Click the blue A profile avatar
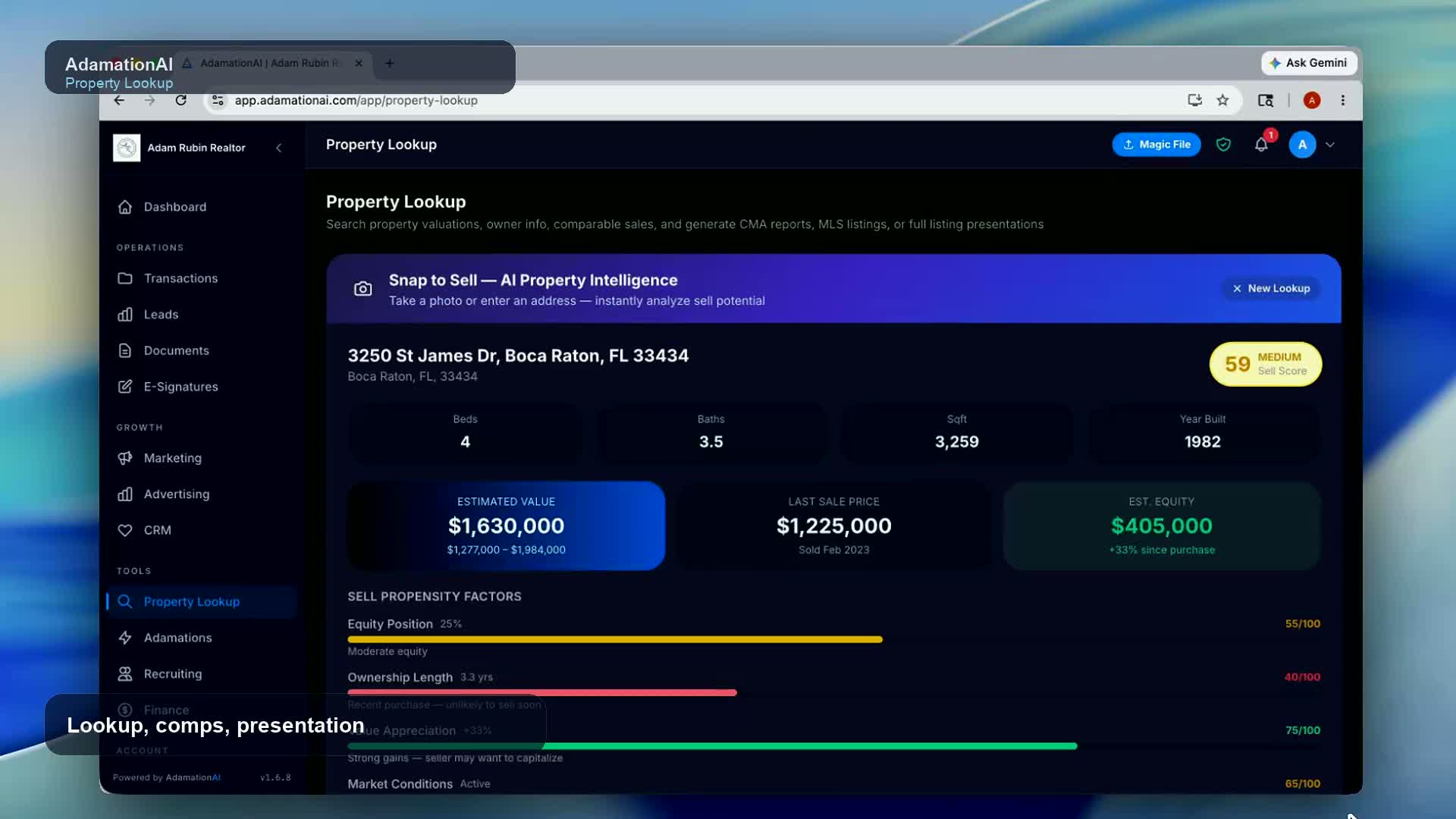Image resolution: width=1456 pixels, height=819 pixels. [1302, 145]
